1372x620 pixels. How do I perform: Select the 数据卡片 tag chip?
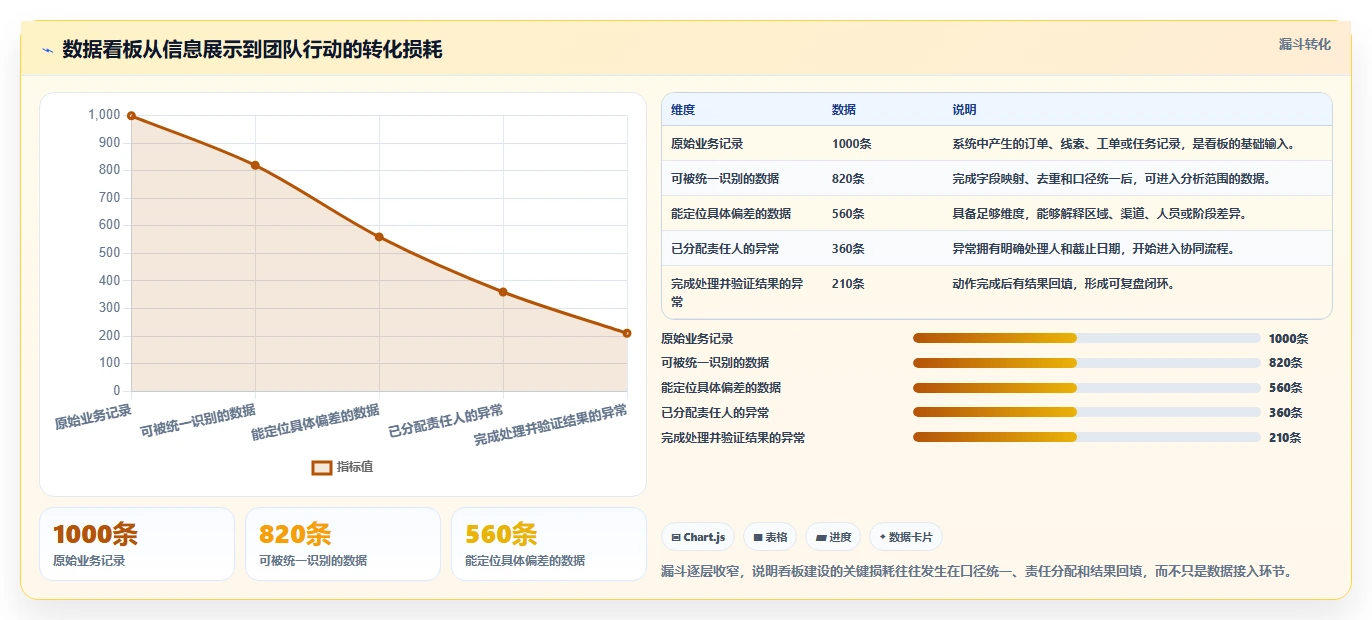905,537
